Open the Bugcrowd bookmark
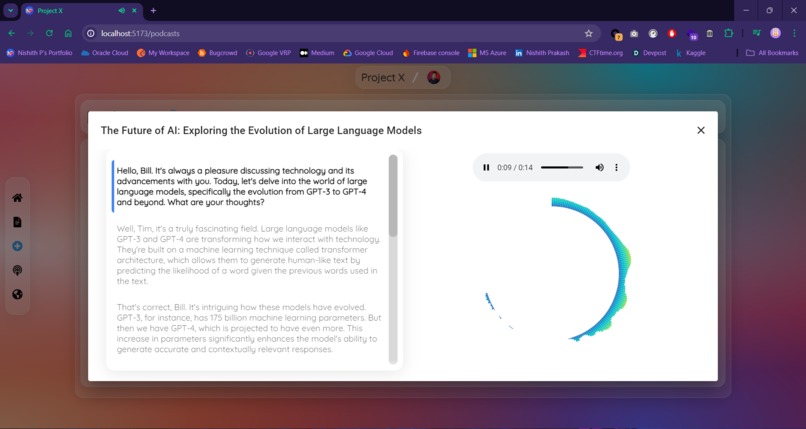Image resolution: width=806 pixels, height=429 pixels. tap(218, 53)
